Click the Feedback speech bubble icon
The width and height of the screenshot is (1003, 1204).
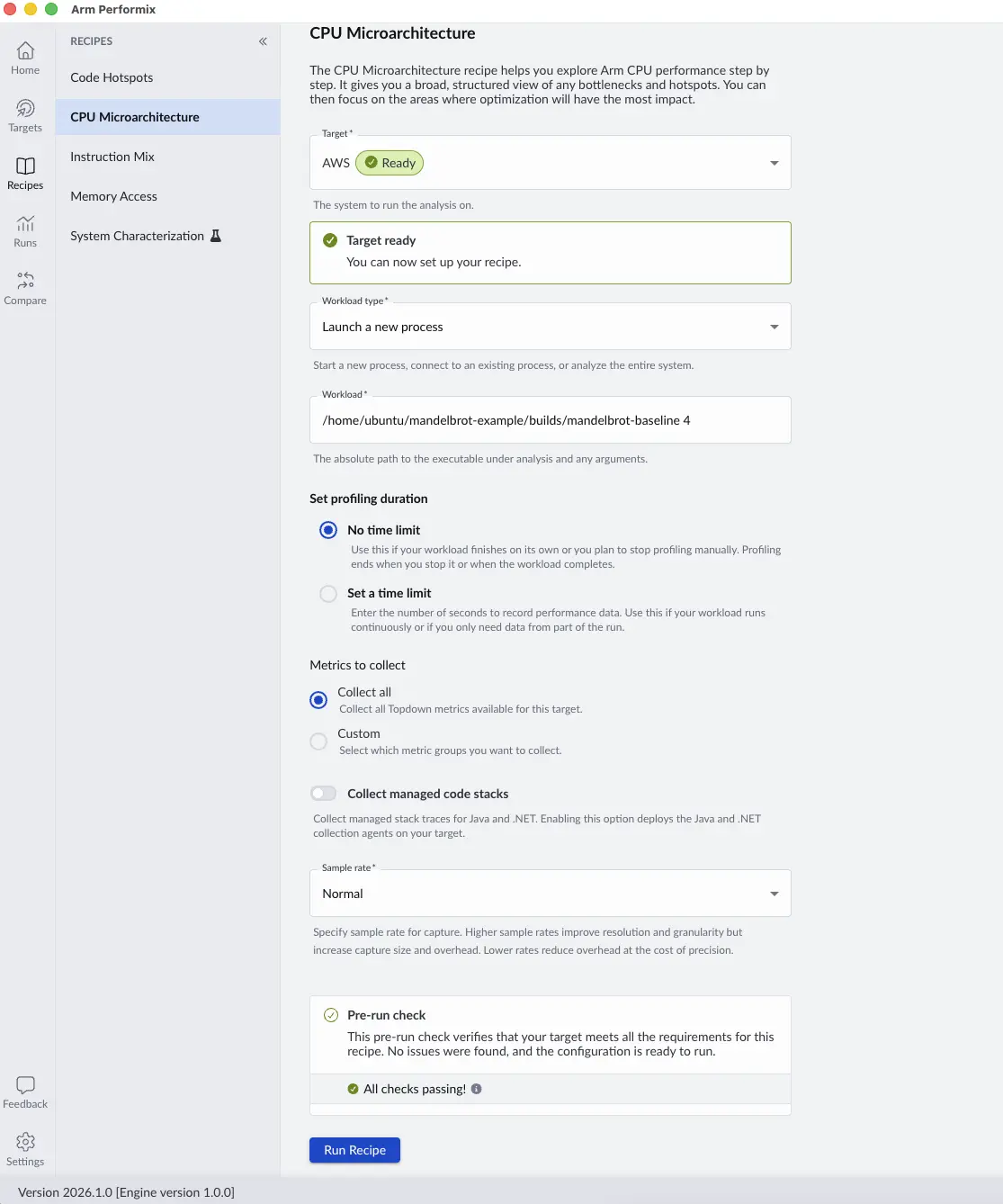click(x=25, y=1085)
